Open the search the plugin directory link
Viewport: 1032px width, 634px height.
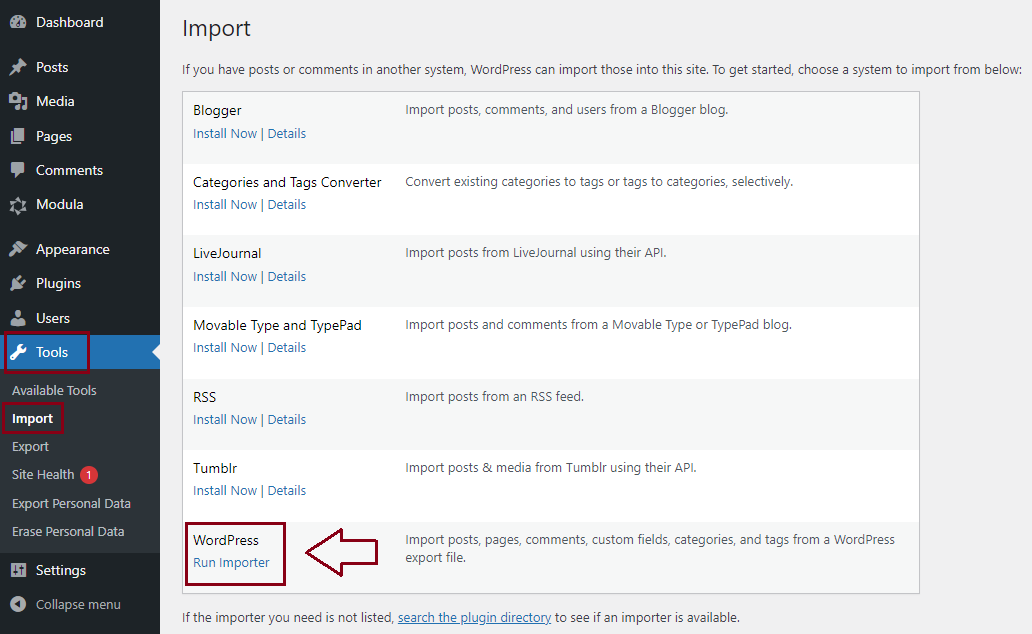coord(474,617)
